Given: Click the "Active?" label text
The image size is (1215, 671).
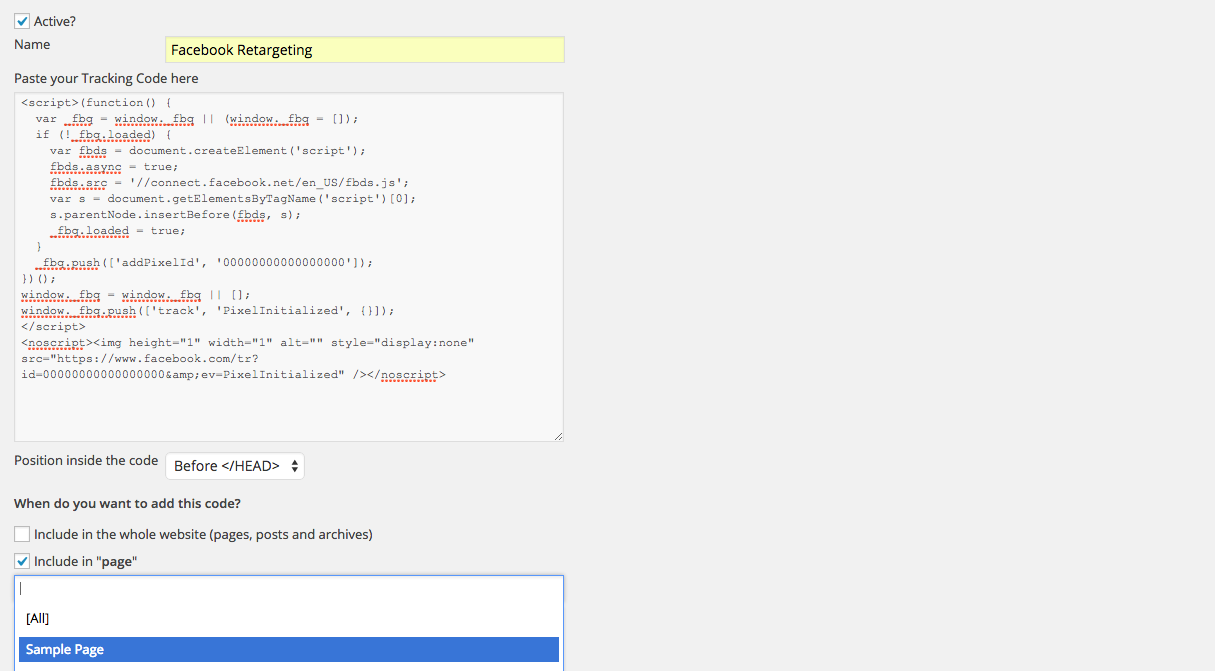Looking at the screenshot, I should click(x=55, y=20).
